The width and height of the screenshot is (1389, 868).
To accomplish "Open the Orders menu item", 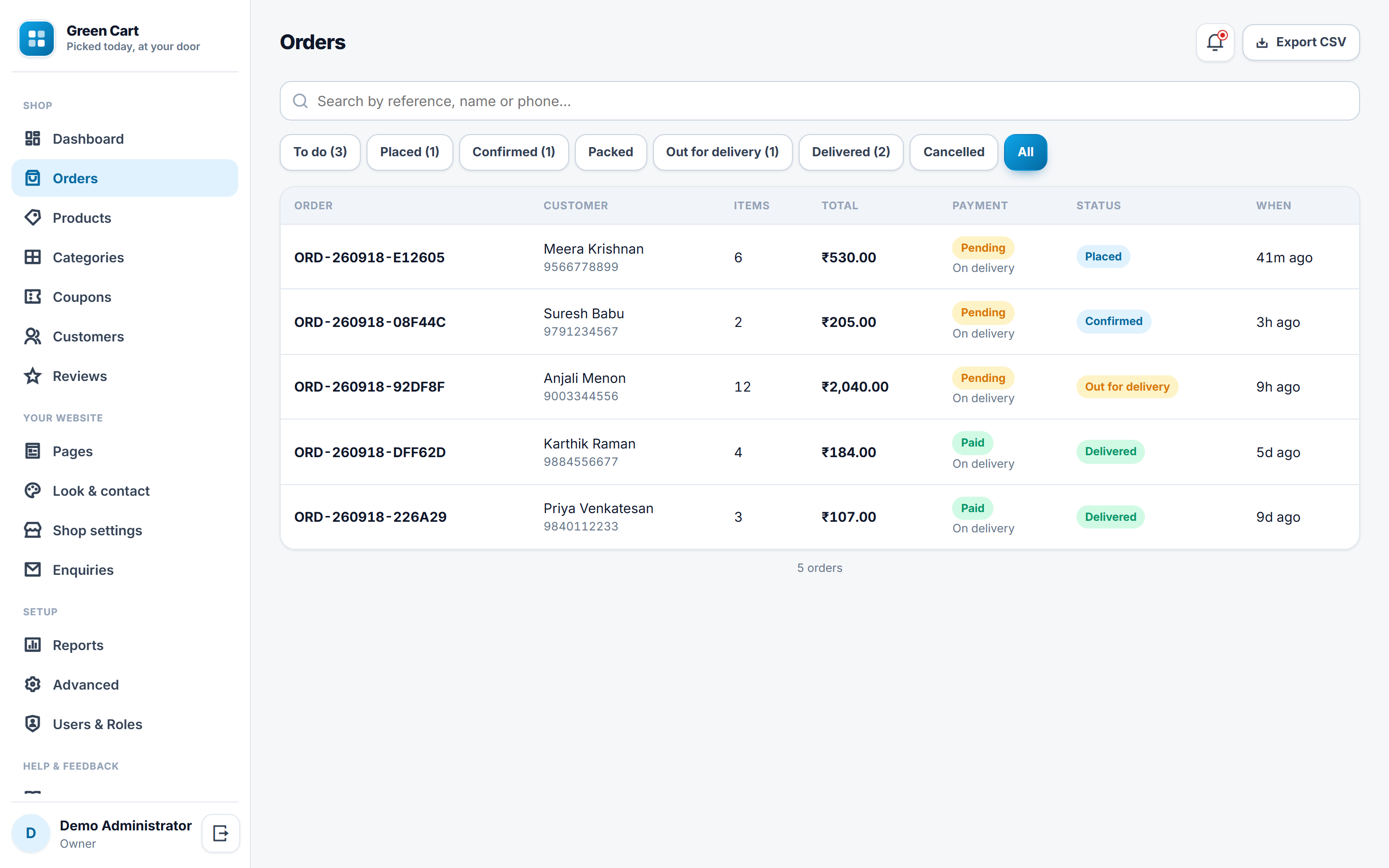I will (124, 178).
